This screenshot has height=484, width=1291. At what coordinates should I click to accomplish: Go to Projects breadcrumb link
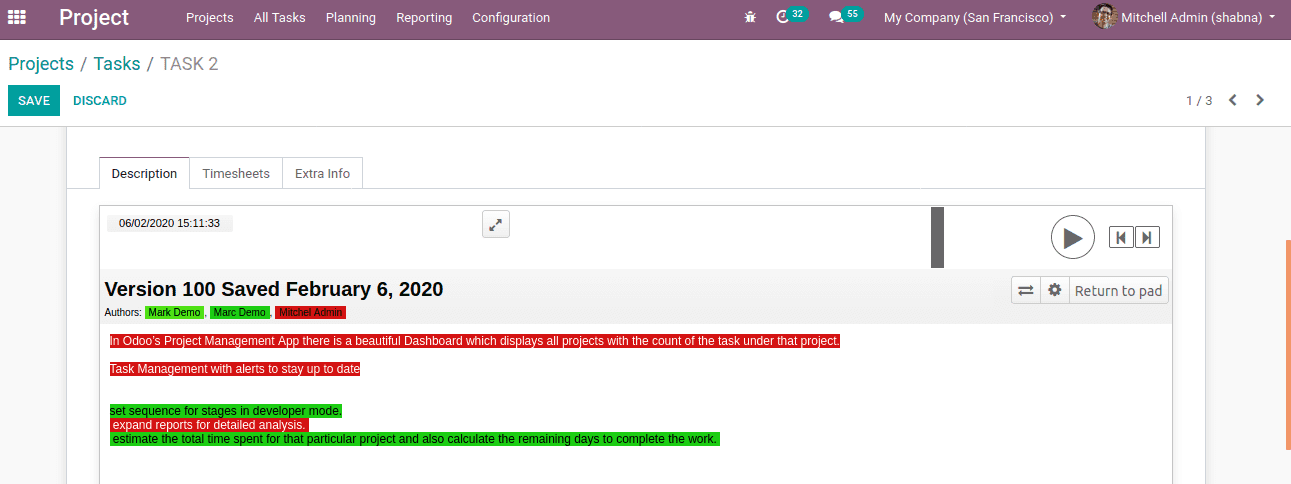pos(41,64)
